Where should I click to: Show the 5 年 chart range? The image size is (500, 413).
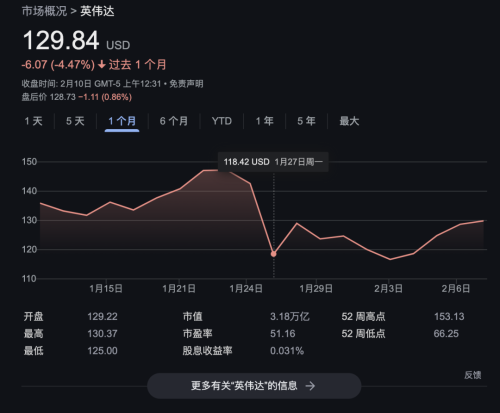306,121
